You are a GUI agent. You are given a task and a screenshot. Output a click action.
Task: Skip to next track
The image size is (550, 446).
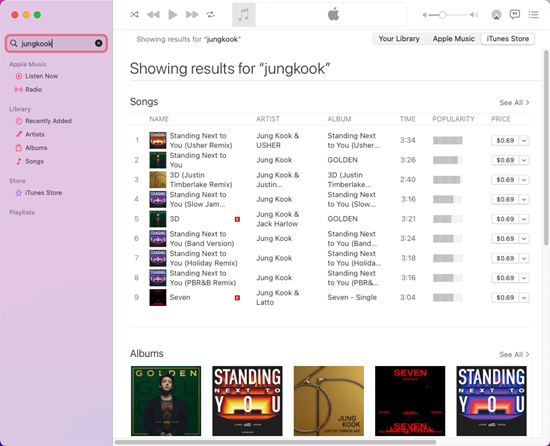pyautogui.click(x=192, y=14)
